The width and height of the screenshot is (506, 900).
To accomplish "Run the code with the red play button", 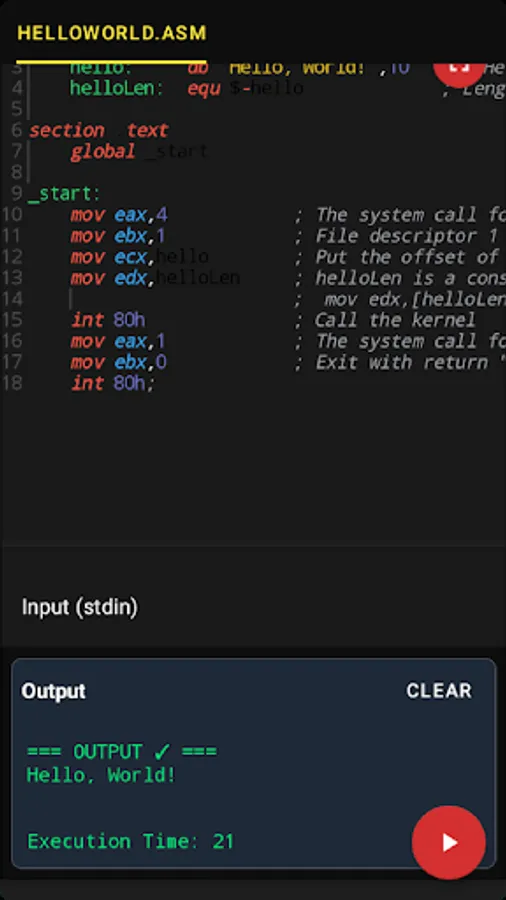I will pyautogui.click(x=449, y=842).
